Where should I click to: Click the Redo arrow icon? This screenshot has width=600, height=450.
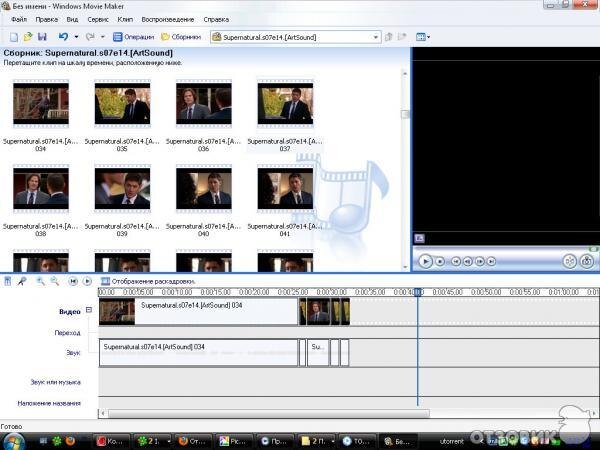90,37
